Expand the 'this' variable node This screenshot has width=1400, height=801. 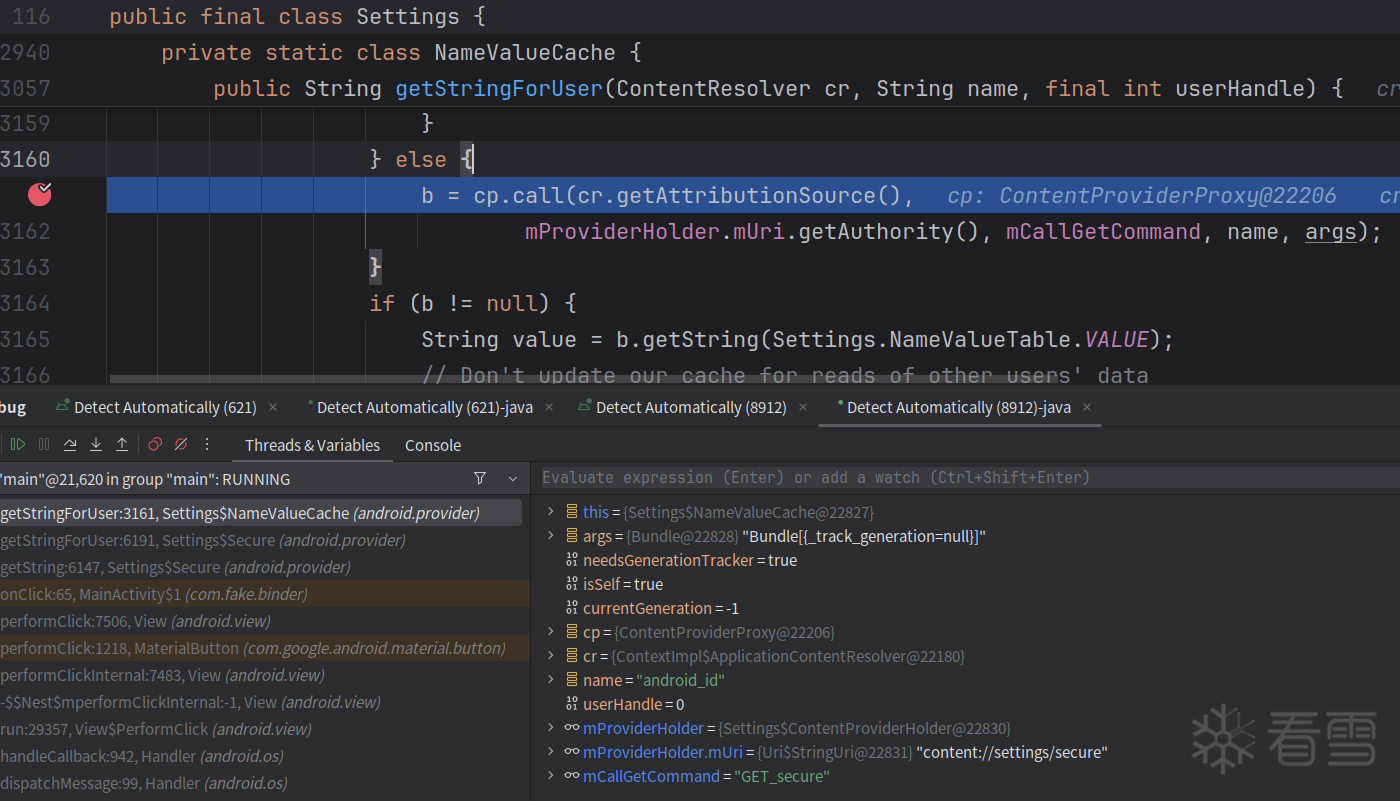549,512
